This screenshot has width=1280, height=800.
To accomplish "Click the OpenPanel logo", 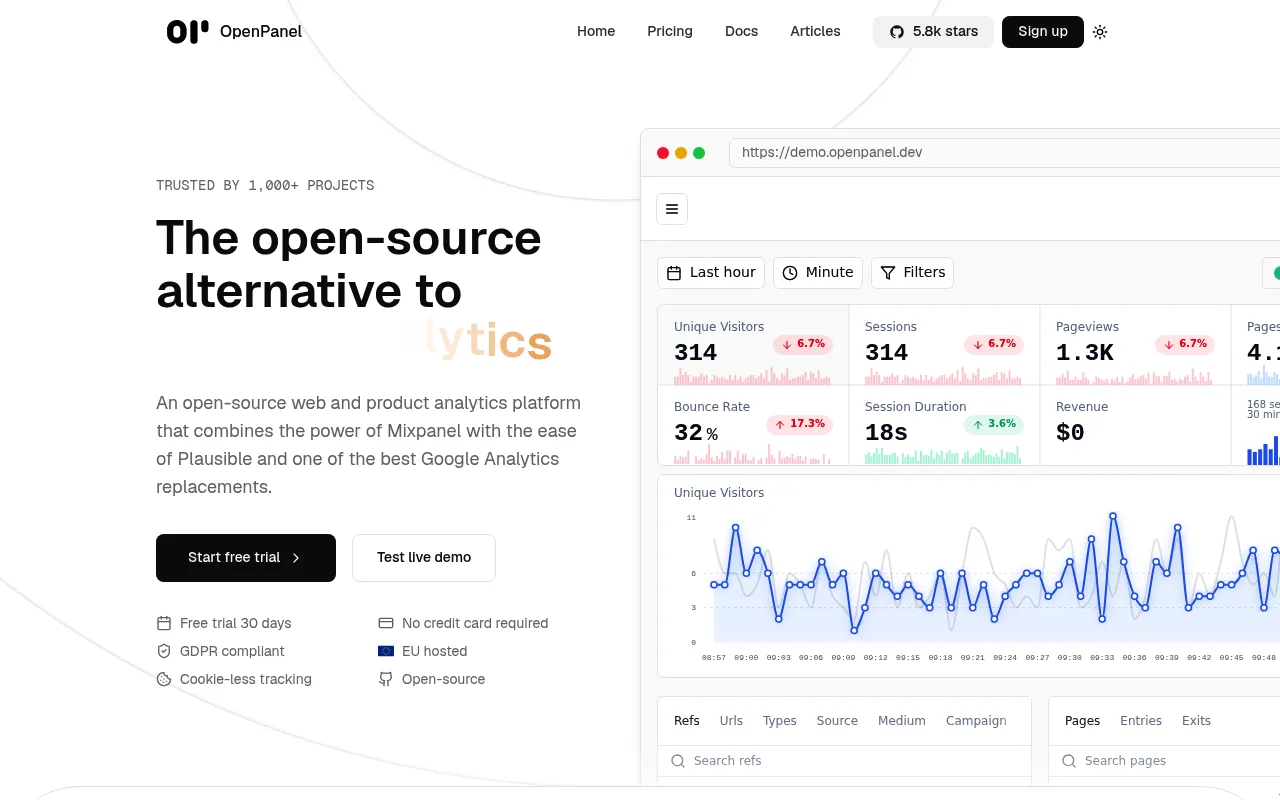I will [x=234, y=32].
